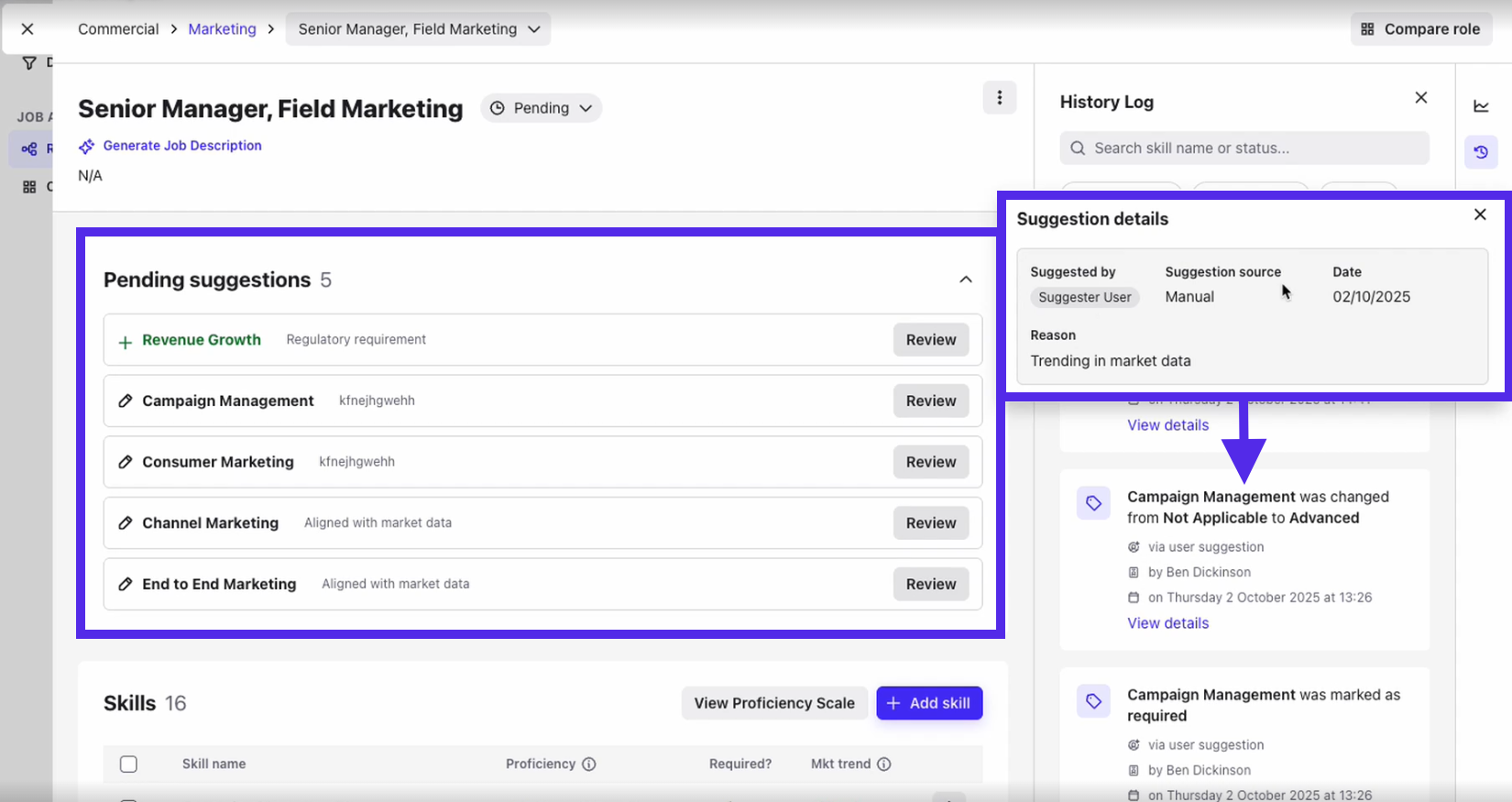Open Senior Manager, Field Marketing role dropdown
This screenshot has height=802, width=1512.
click(418, 29)
